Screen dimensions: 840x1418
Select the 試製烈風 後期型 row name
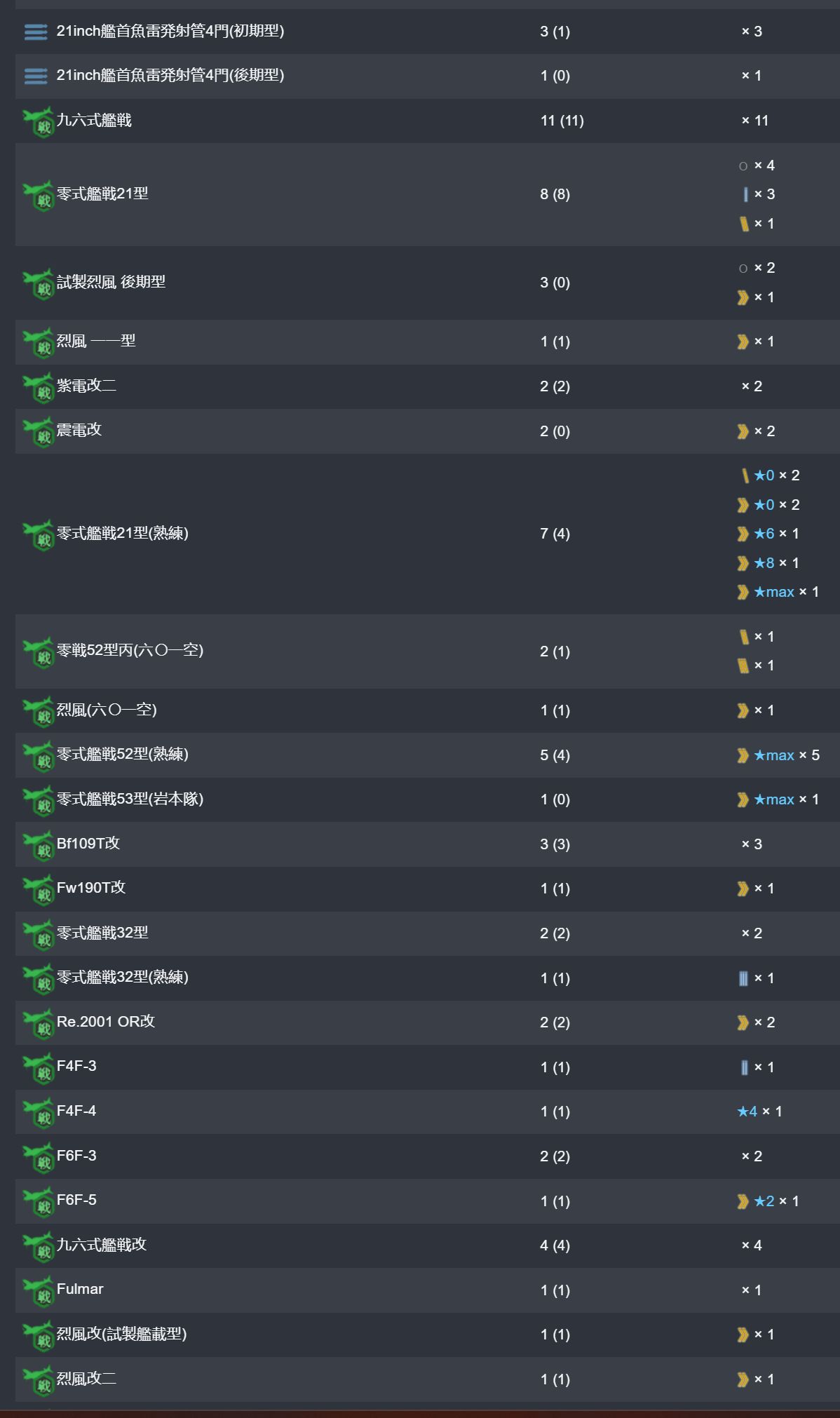(x=111, y=282)
